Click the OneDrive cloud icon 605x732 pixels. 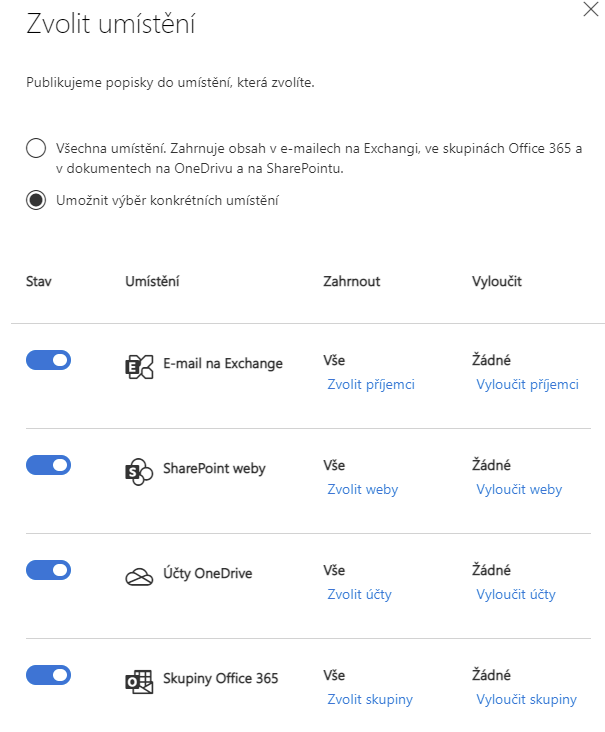click(x=139, y=577)
